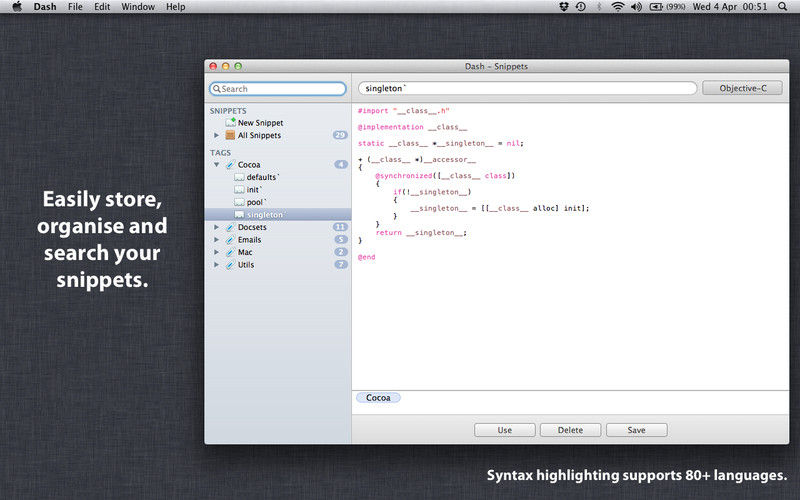Click the Emails count badge
800x500 pixels.
[341, 240]
